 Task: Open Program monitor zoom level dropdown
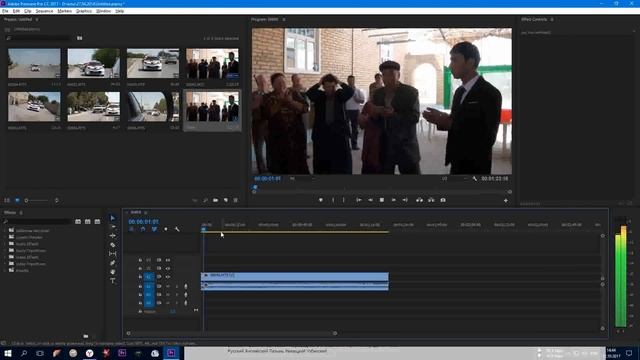(x=303, y=179)
